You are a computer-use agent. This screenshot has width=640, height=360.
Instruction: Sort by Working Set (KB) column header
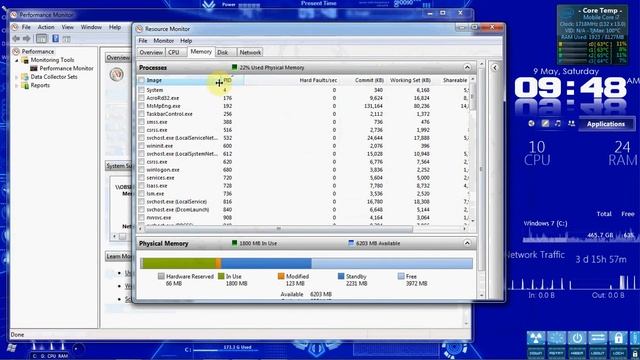pos(410,80)
